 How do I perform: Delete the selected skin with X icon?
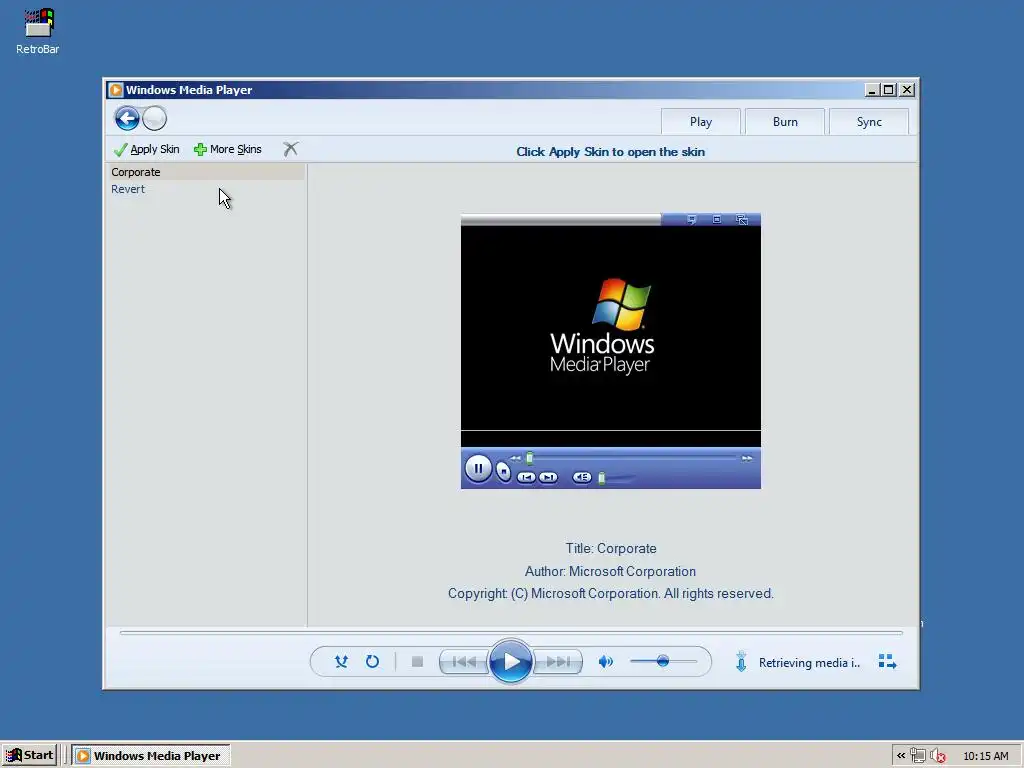[x=291, y=150]
